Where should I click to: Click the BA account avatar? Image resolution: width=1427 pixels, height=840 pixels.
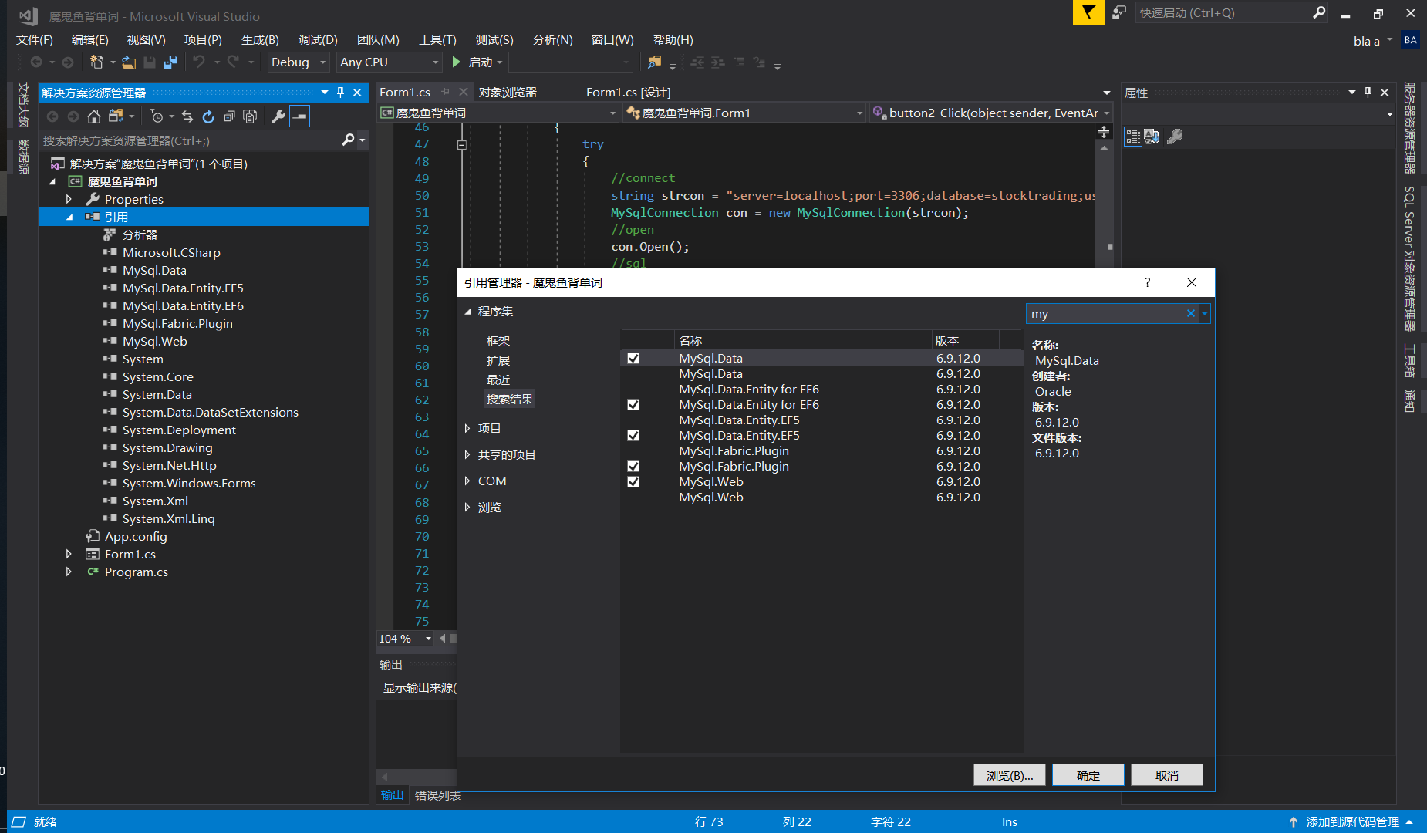1411,40
